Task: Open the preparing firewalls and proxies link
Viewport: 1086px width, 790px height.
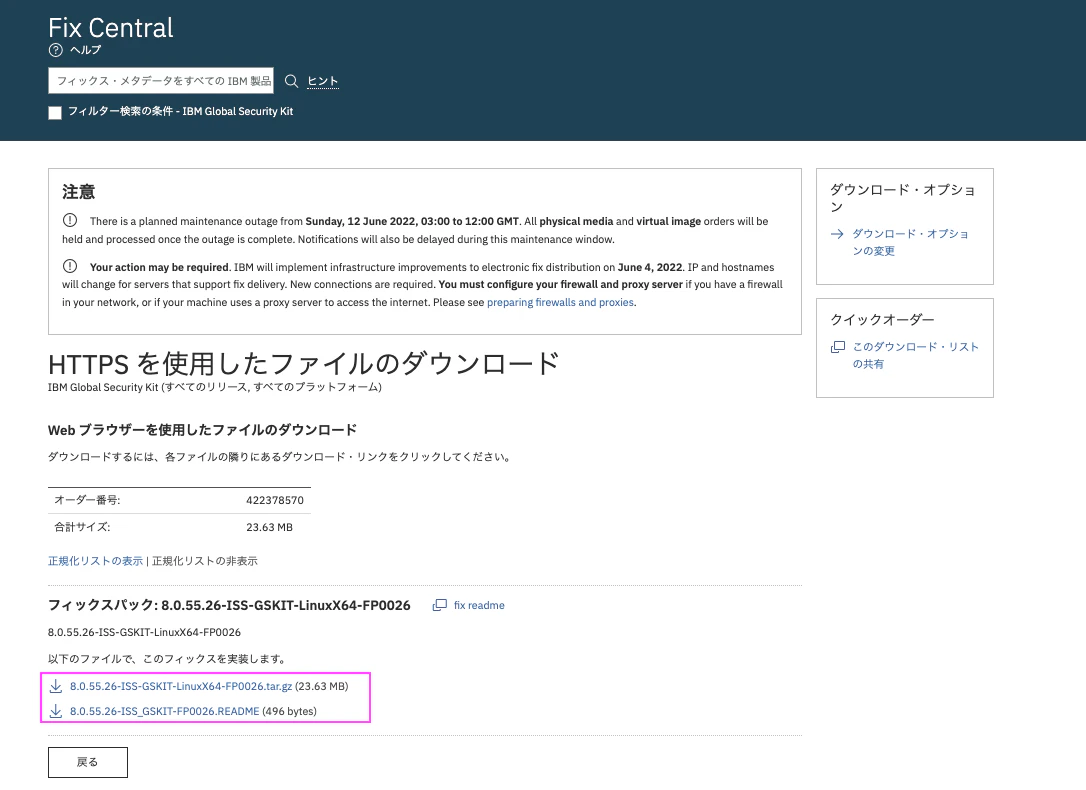Action: (560, 302)
